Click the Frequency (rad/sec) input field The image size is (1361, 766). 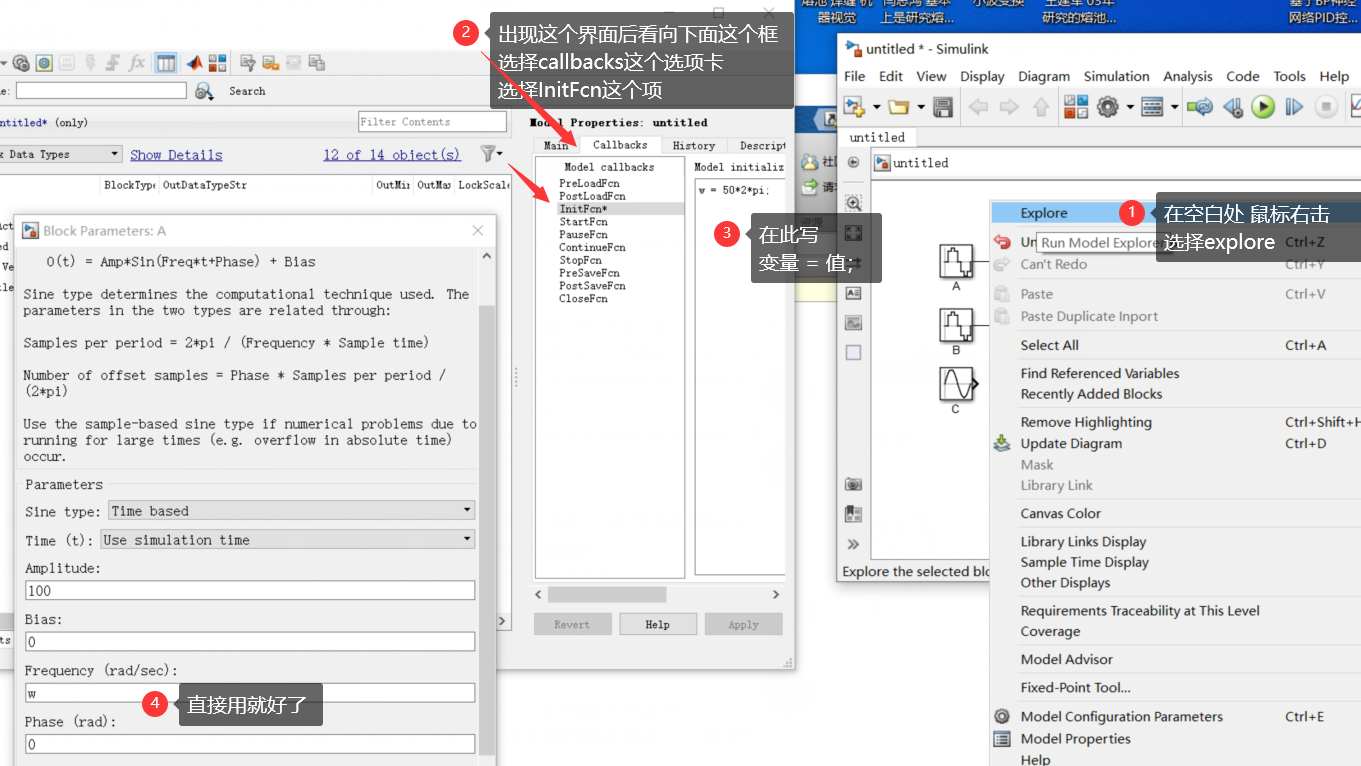click(x=250, y=693)
